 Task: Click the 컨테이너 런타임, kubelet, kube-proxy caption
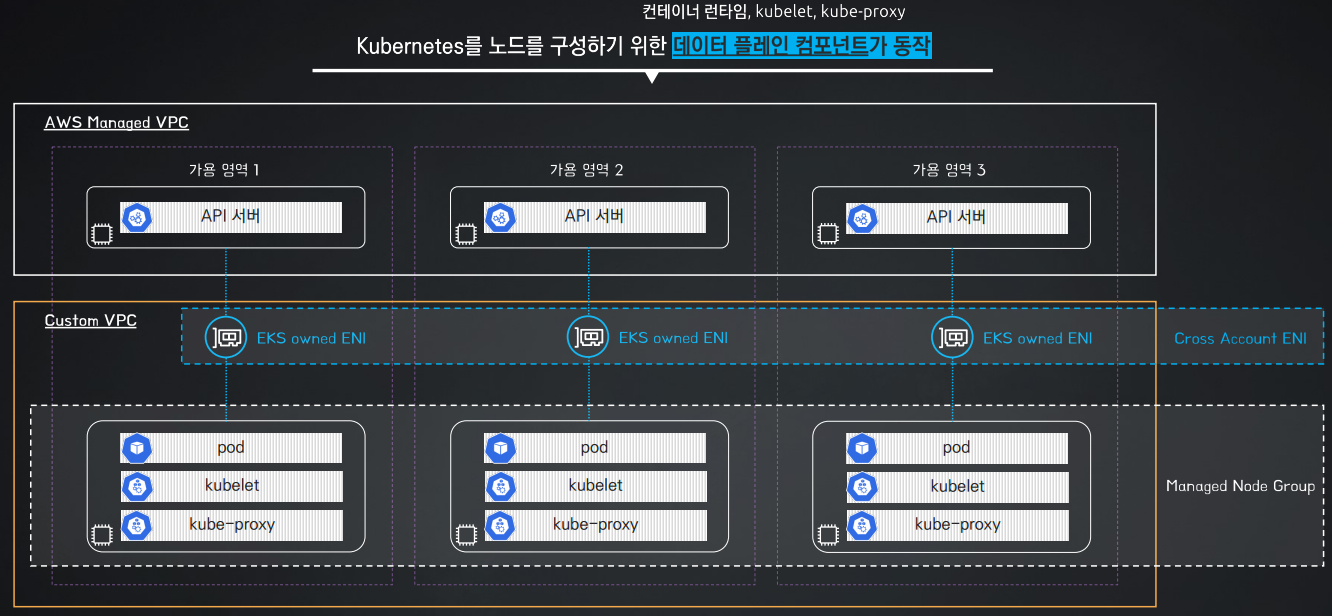click(x=774, y=12)
